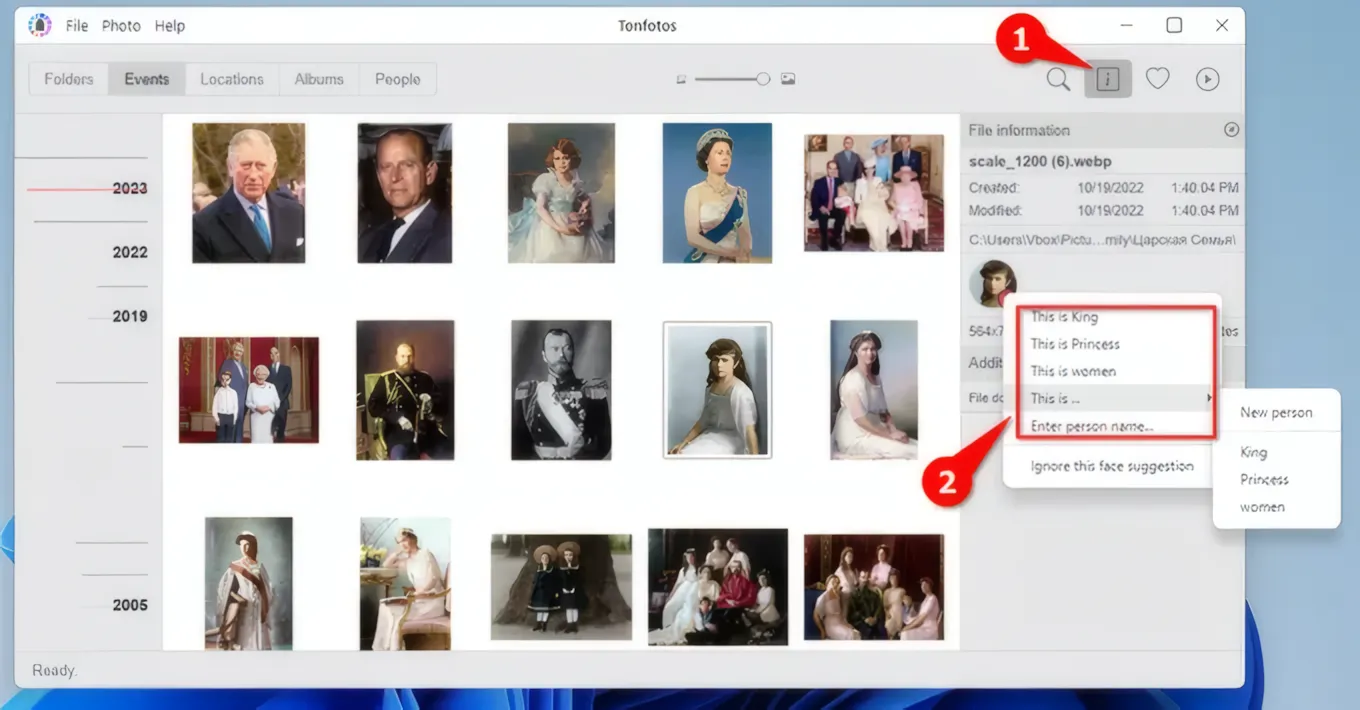Select "This is Princess" from the suggestion menu
The height and width of the screenshot is (710, 1360).
pos(1074,343)
